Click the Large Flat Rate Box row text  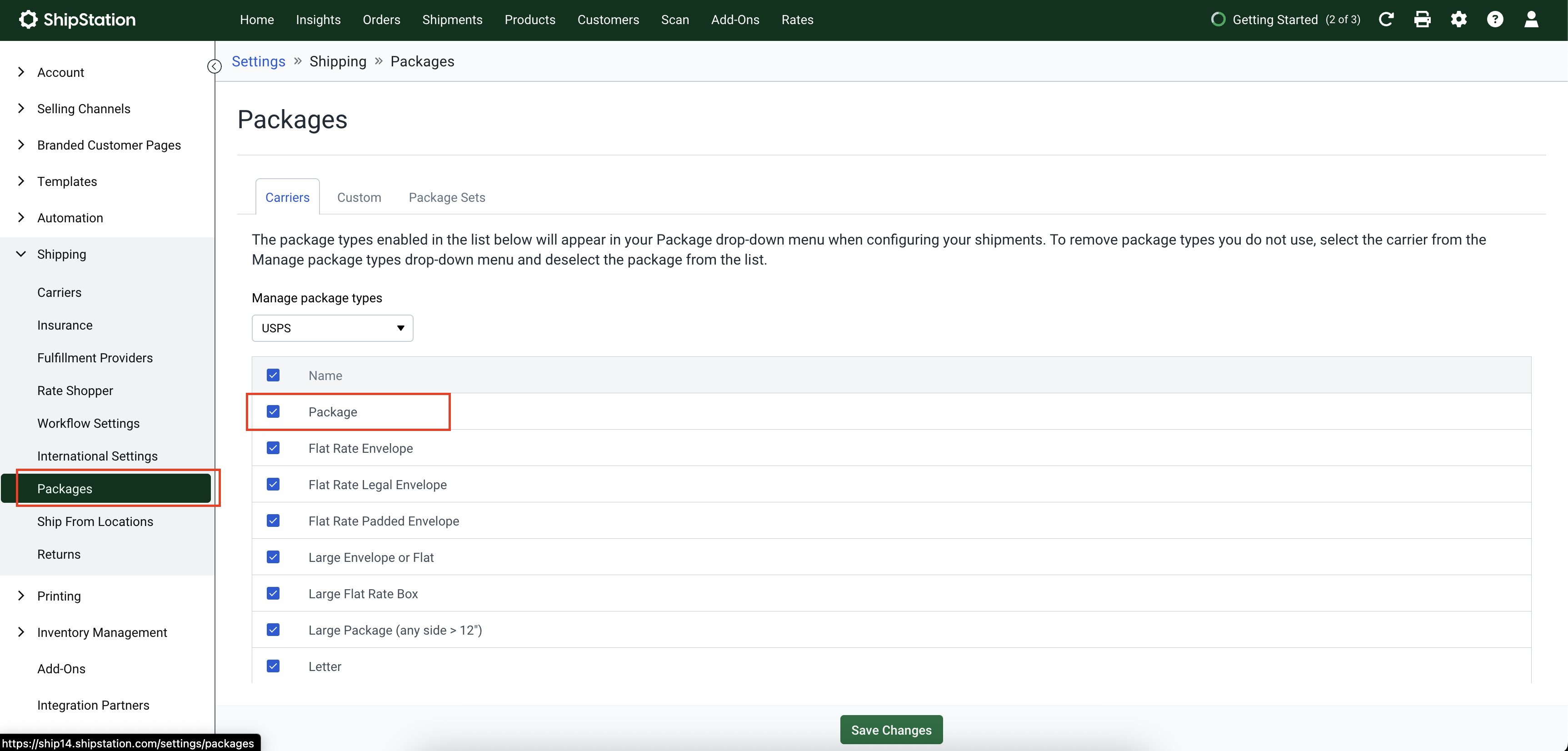363,594
